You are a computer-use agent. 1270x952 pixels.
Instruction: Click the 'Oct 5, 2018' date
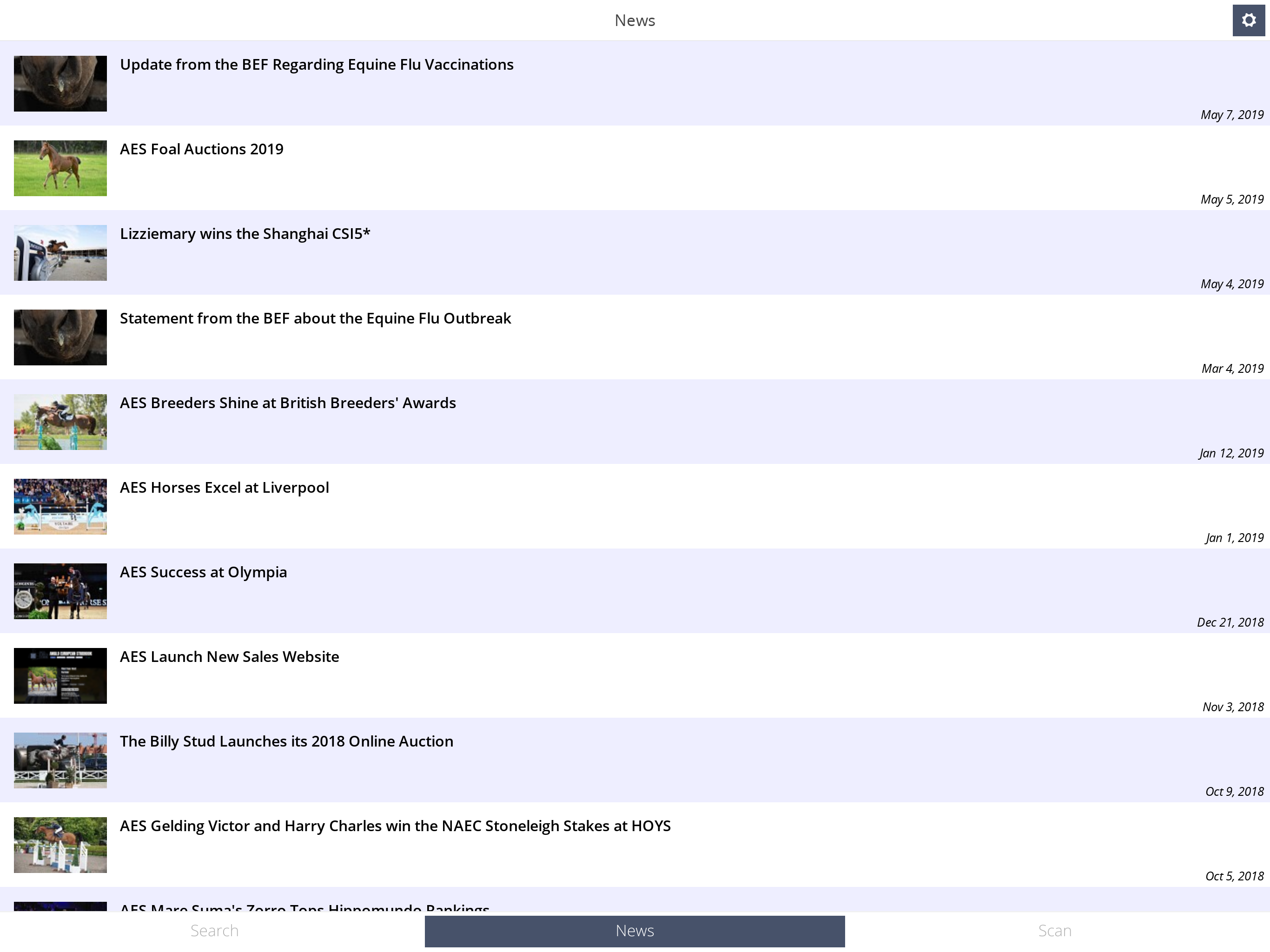[x=1234, y=876]
